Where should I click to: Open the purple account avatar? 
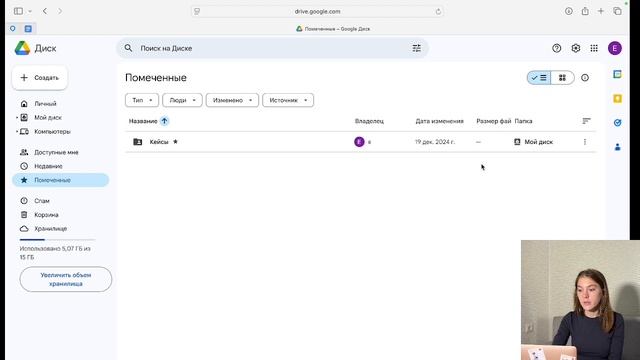point(615,48)
